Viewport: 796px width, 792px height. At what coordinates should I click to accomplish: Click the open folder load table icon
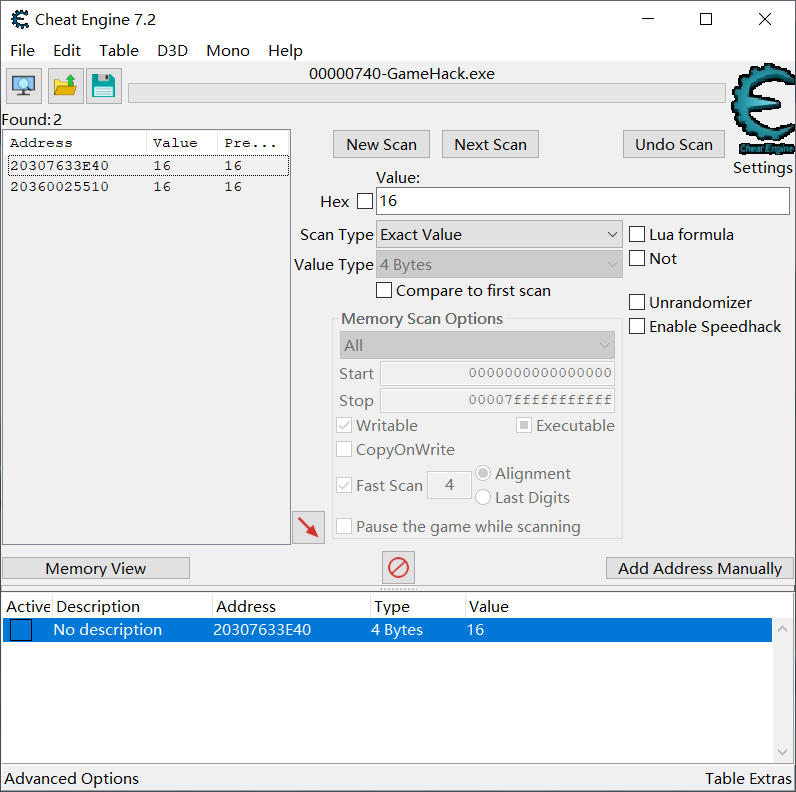pos(65,86)
